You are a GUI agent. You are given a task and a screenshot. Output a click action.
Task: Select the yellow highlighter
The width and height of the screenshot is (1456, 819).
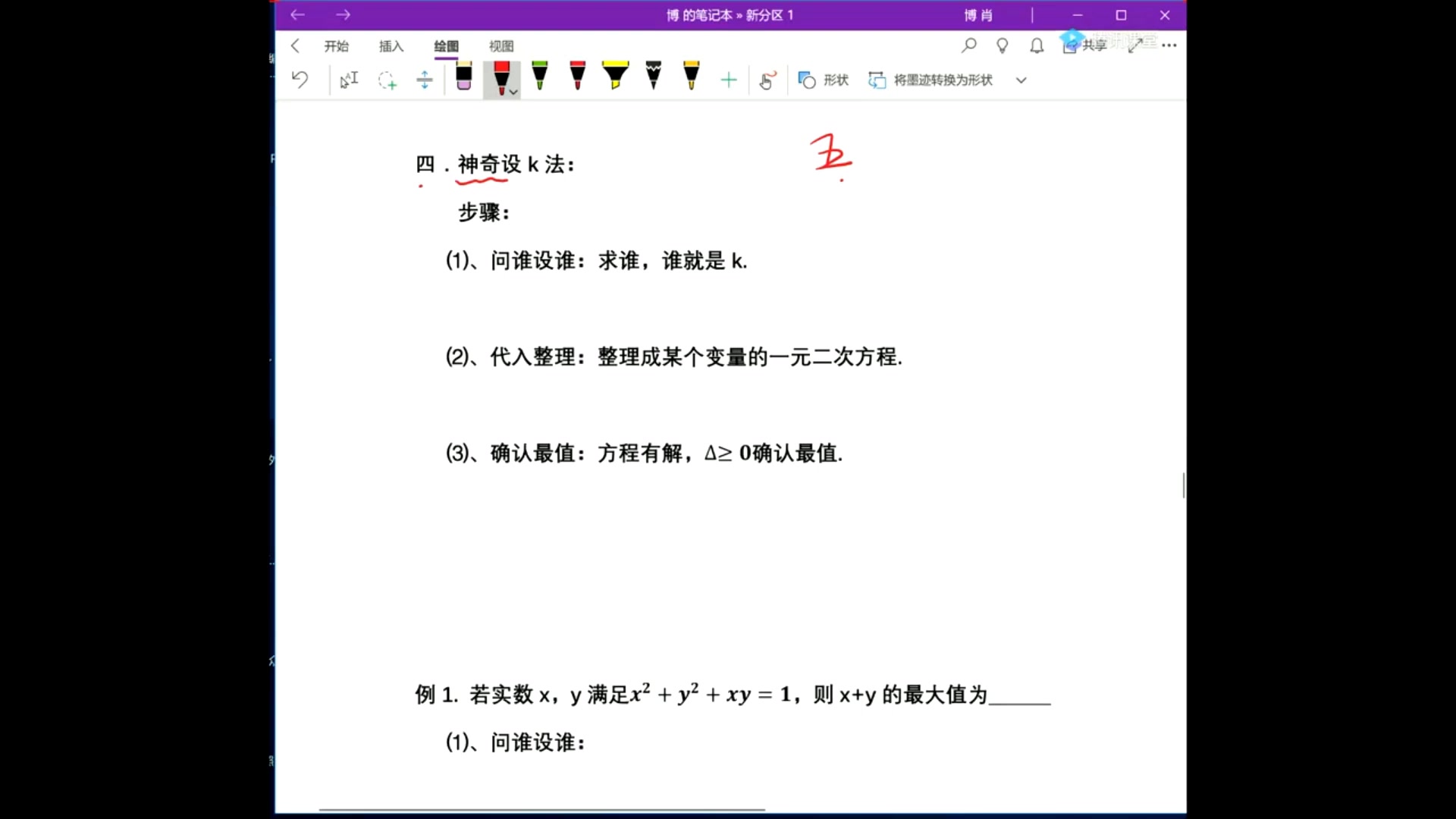click(x=615, y=77)
